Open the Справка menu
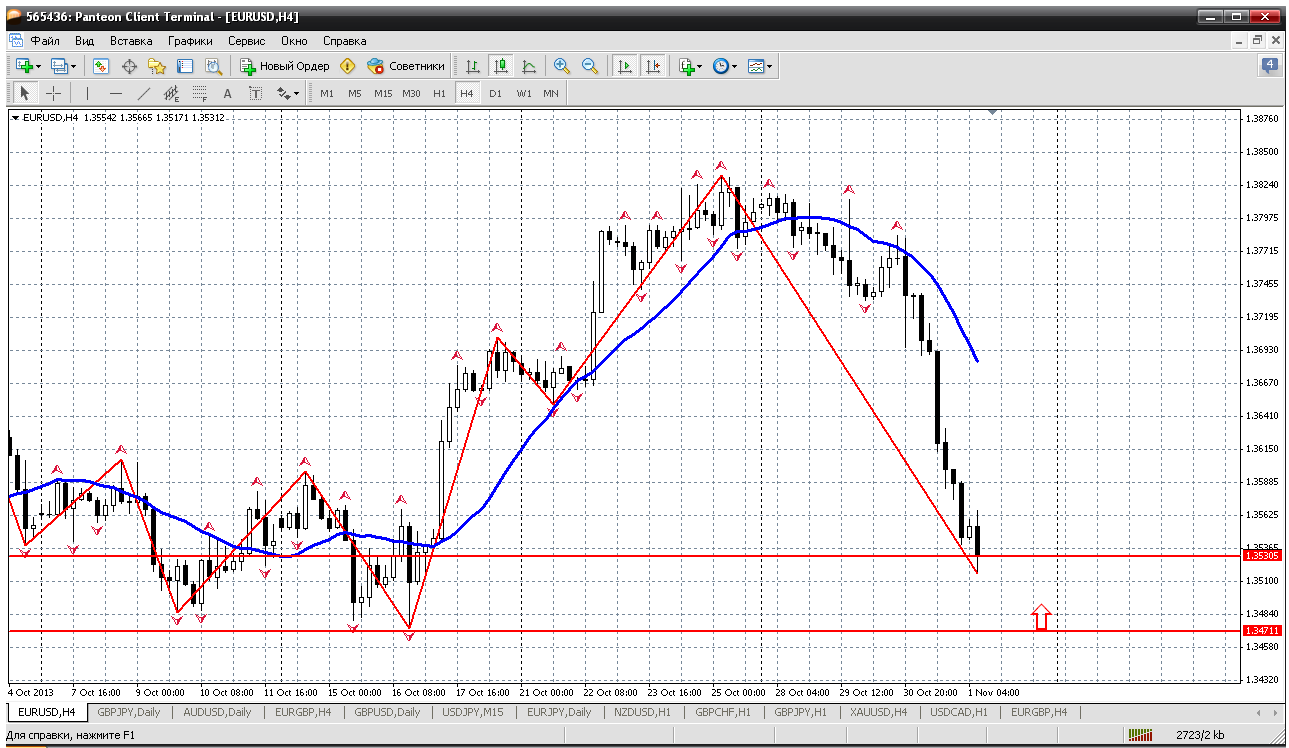The height and width of the screenshot is (748, 1289). tap(344, 41)
